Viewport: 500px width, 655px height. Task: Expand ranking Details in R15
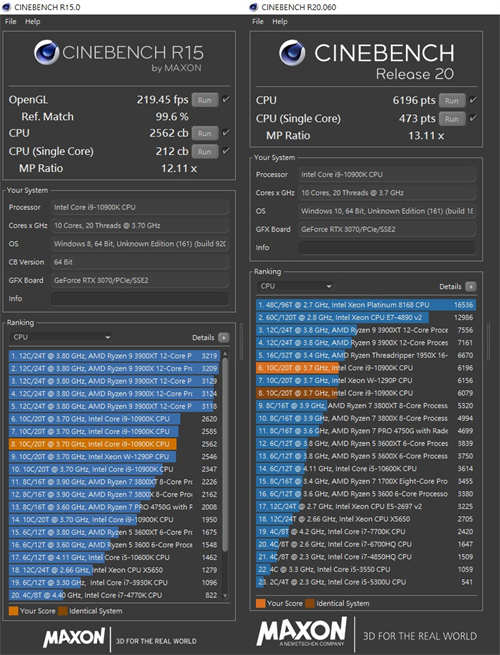click(223, 338)
